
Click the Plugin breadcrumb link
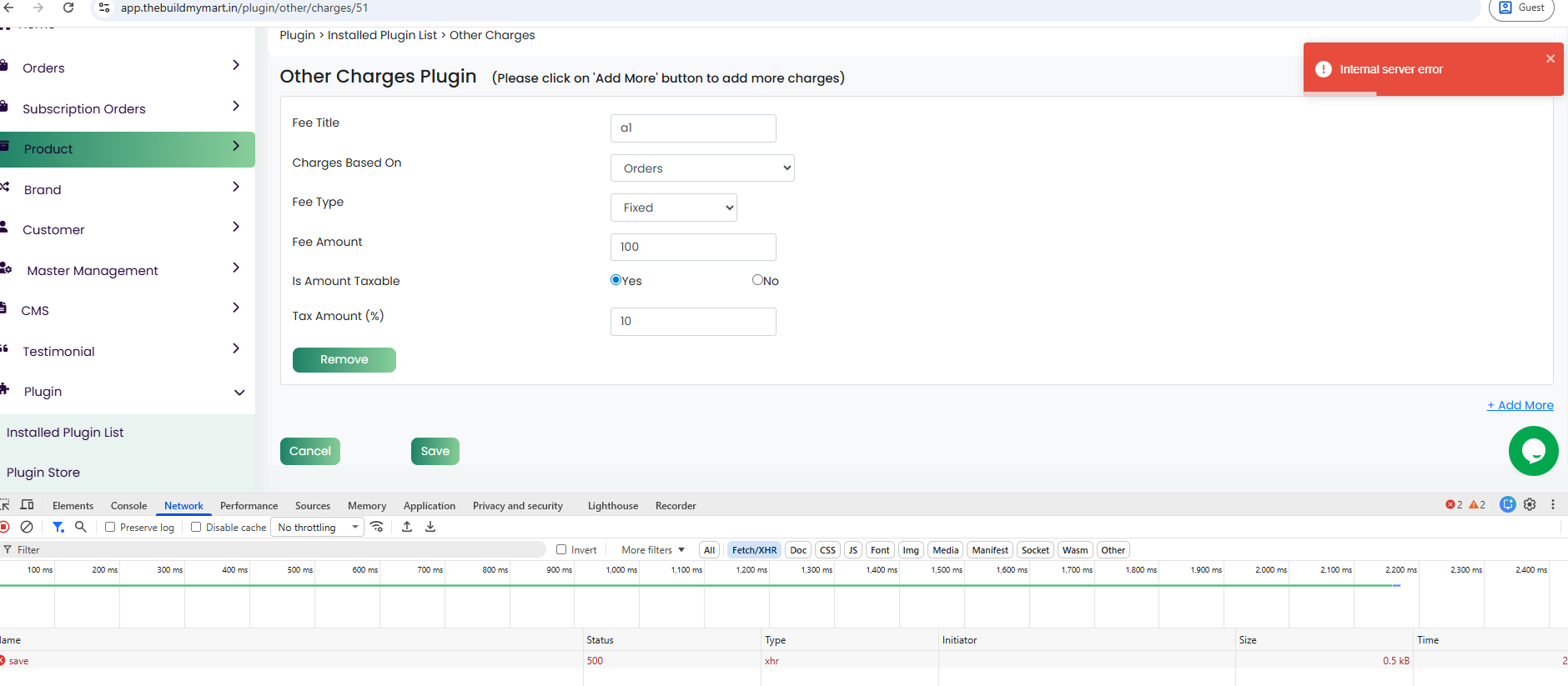tap(297, 35)
